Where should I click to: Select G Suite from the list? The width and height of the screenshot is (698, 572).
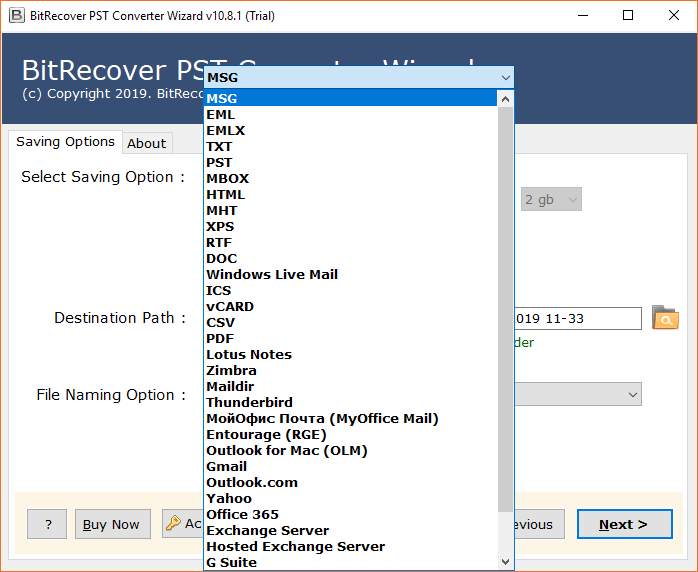350,563
